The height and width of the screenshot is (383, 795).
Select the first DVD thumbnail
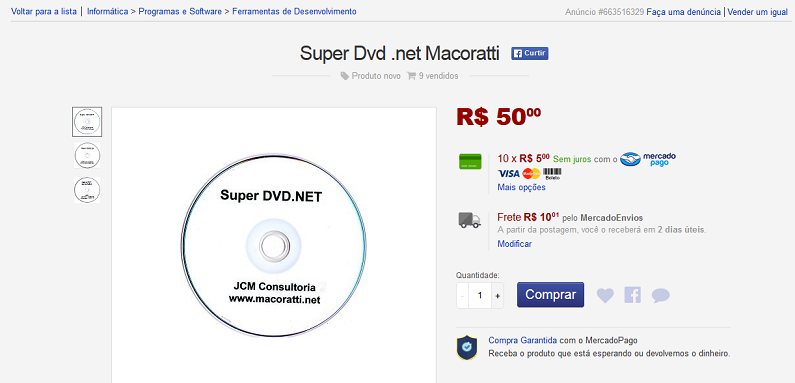[87, 122]
